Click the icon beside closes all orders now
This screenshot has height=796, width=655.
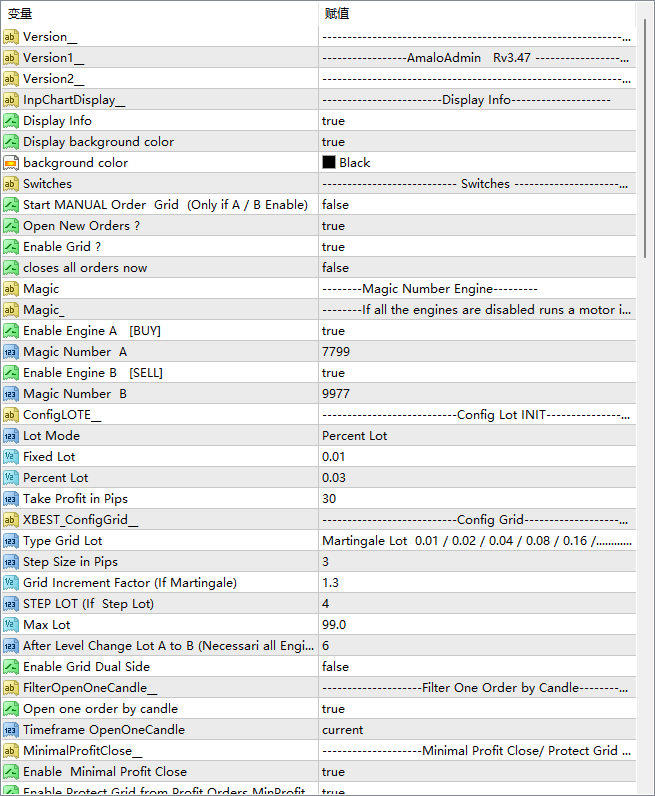11,268
